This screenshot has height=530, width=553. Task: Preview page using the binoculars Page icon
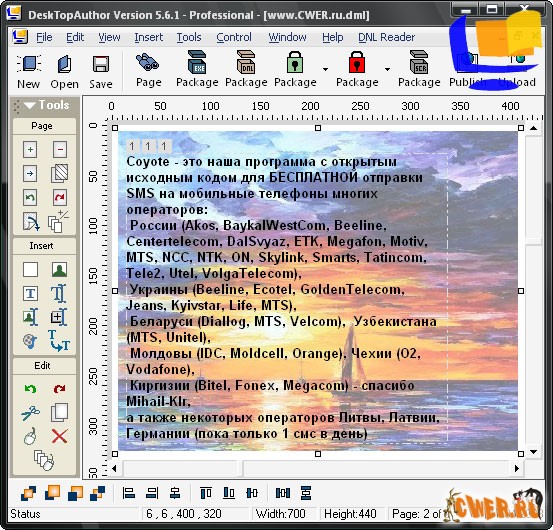click(x=147, y=62)
